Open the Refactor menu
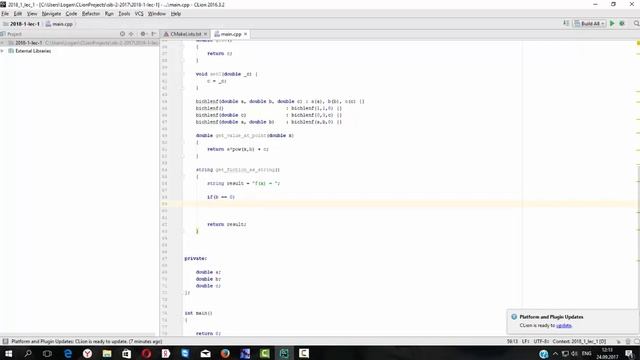640x360 pixels. point(91,13)
